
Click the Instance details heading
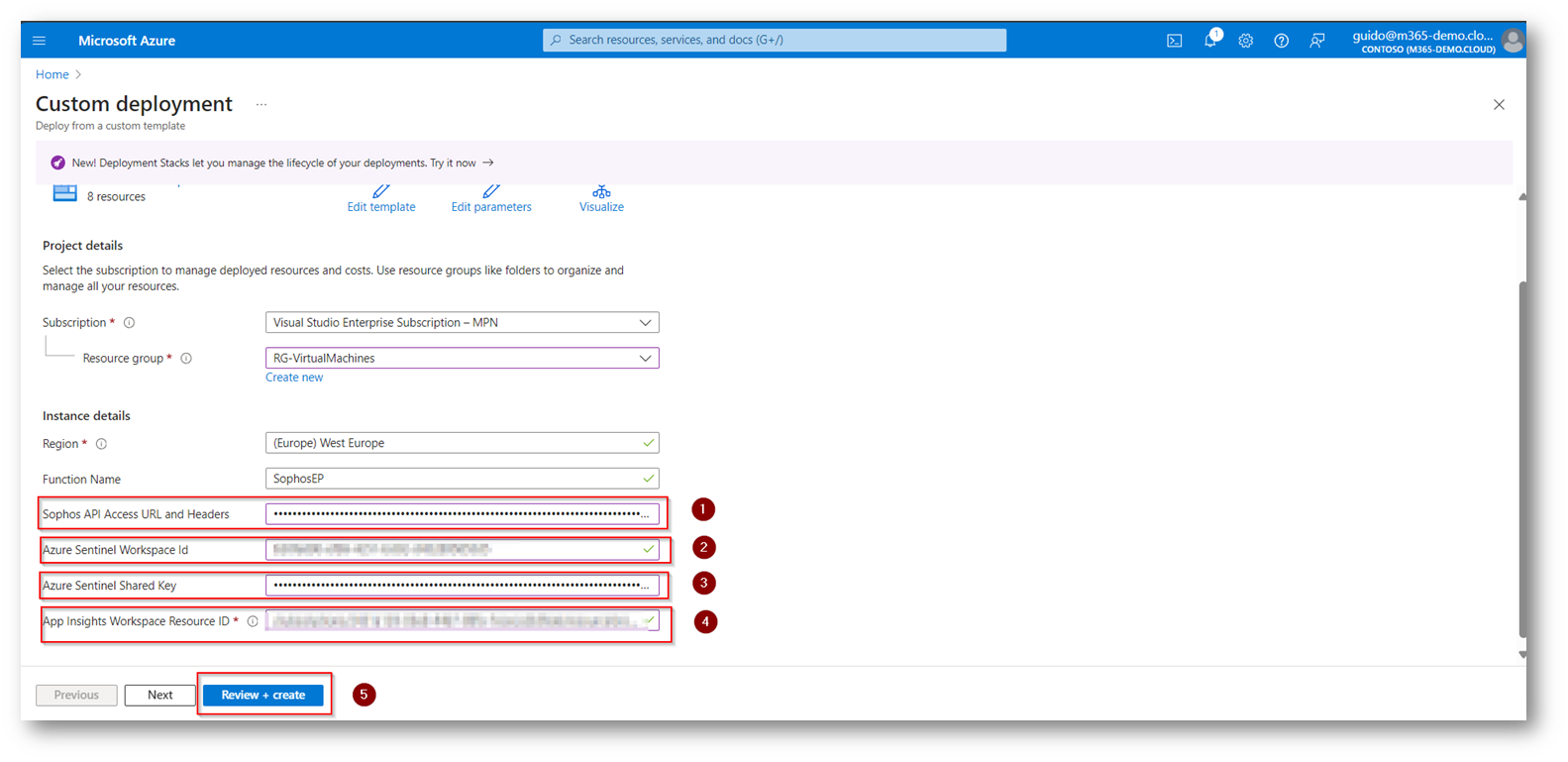(x=86, y=416)
